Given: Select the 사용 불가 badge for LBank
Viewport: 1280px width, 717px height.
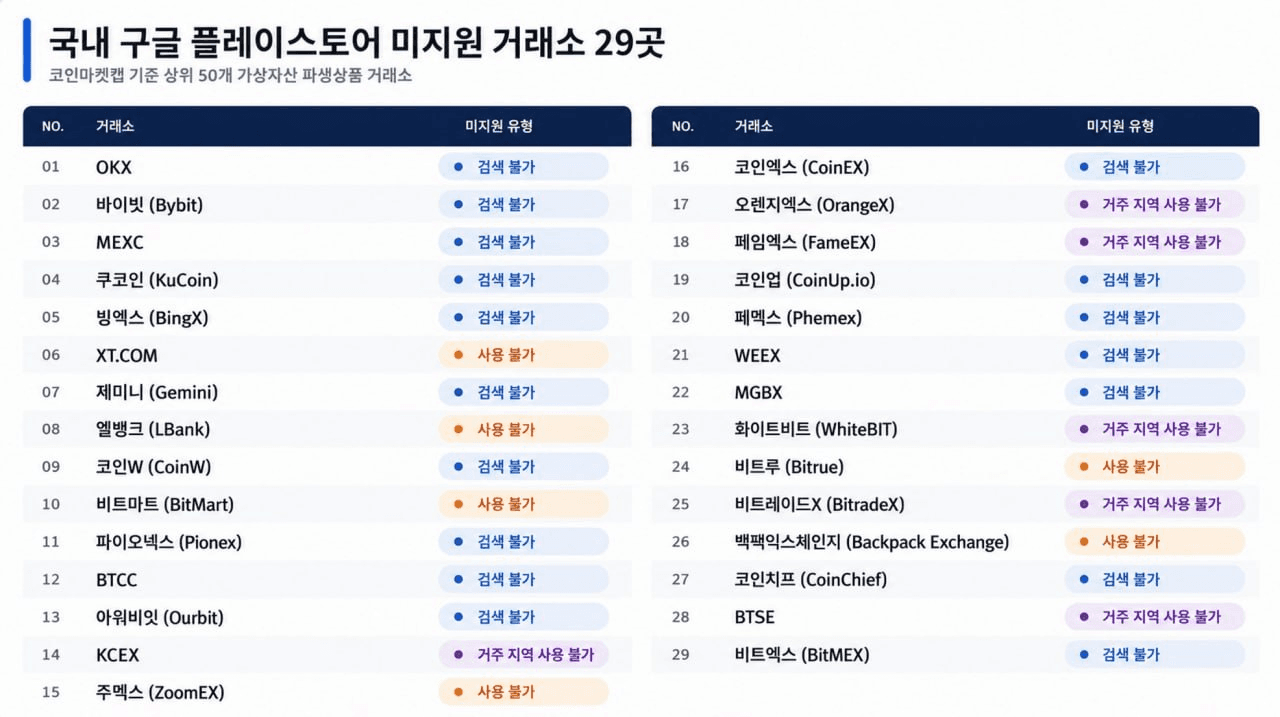Looking at the screenshot, I should pyautogui.click(x=523, y=429).
